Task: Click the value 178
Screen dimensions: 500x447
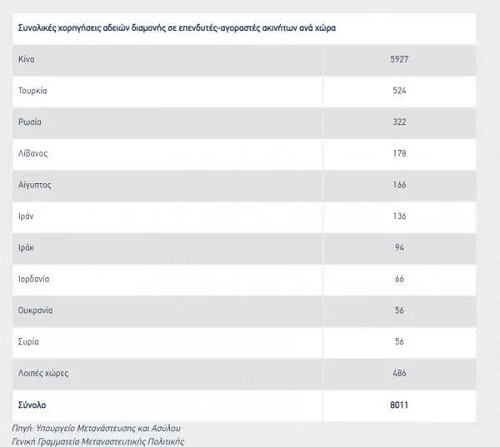Action: coord(399,153)
